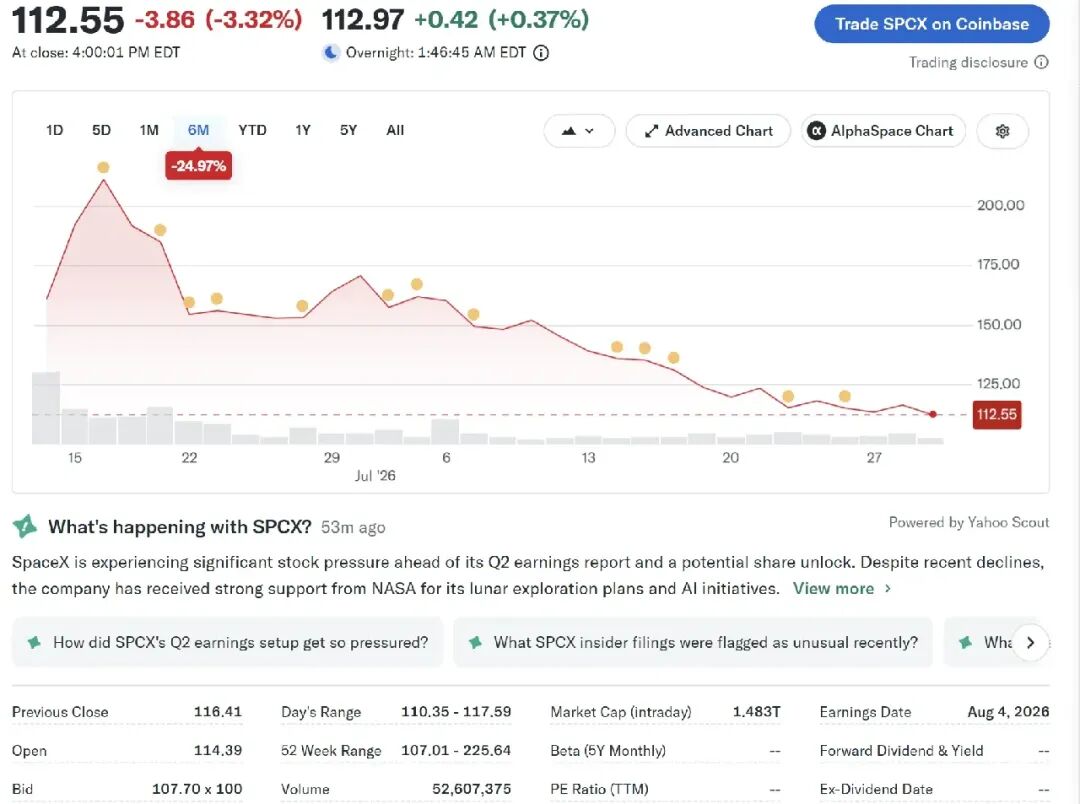Choose the All time range
The image size is (1080, 804).
[x=395, y=130]
